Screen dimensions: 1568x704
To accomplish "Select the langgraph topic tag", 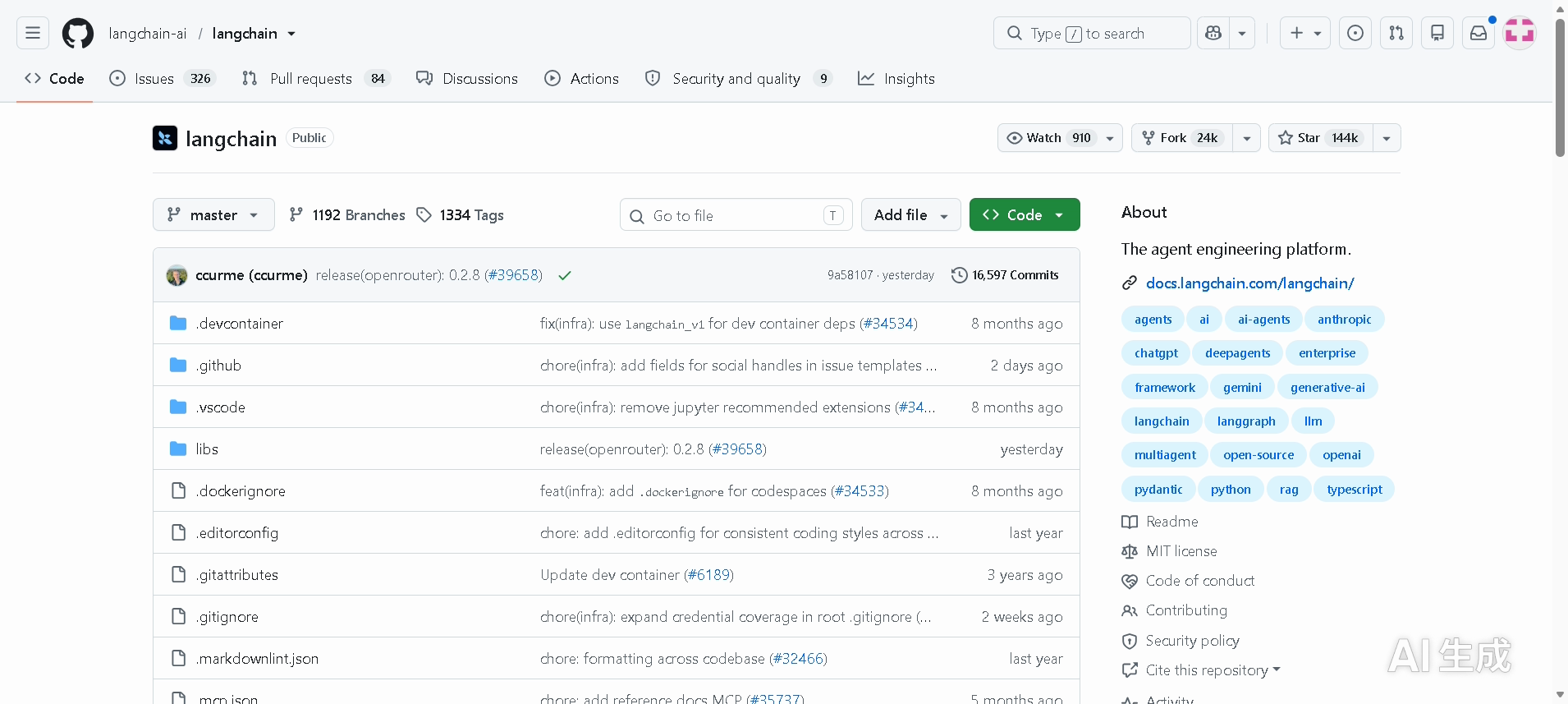I will [x=1246, y=421].
